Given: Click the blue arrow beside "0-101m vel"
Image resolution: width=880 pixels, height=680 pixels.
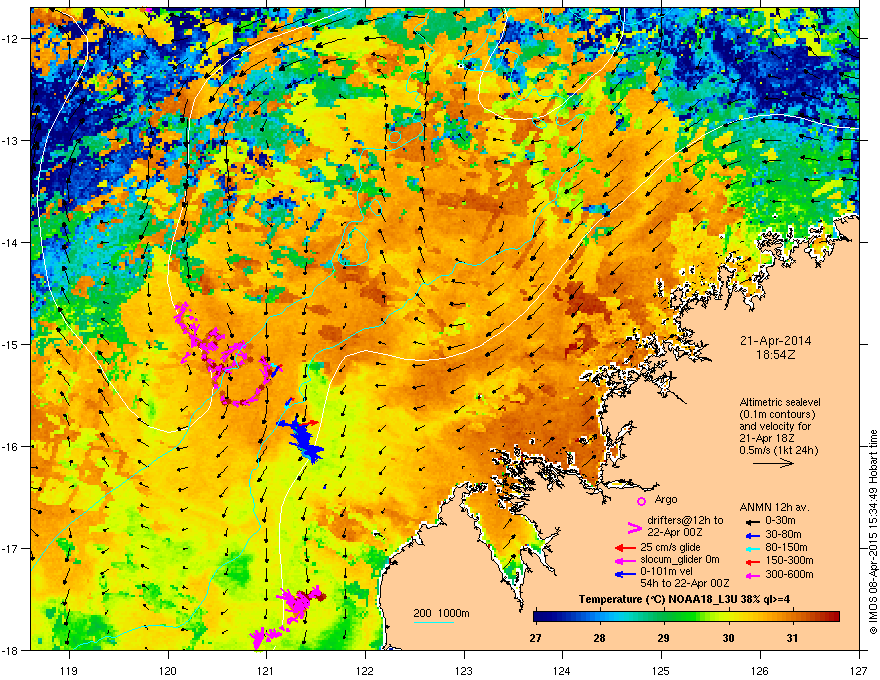Looking at the screenshot, I should (625, 574).
